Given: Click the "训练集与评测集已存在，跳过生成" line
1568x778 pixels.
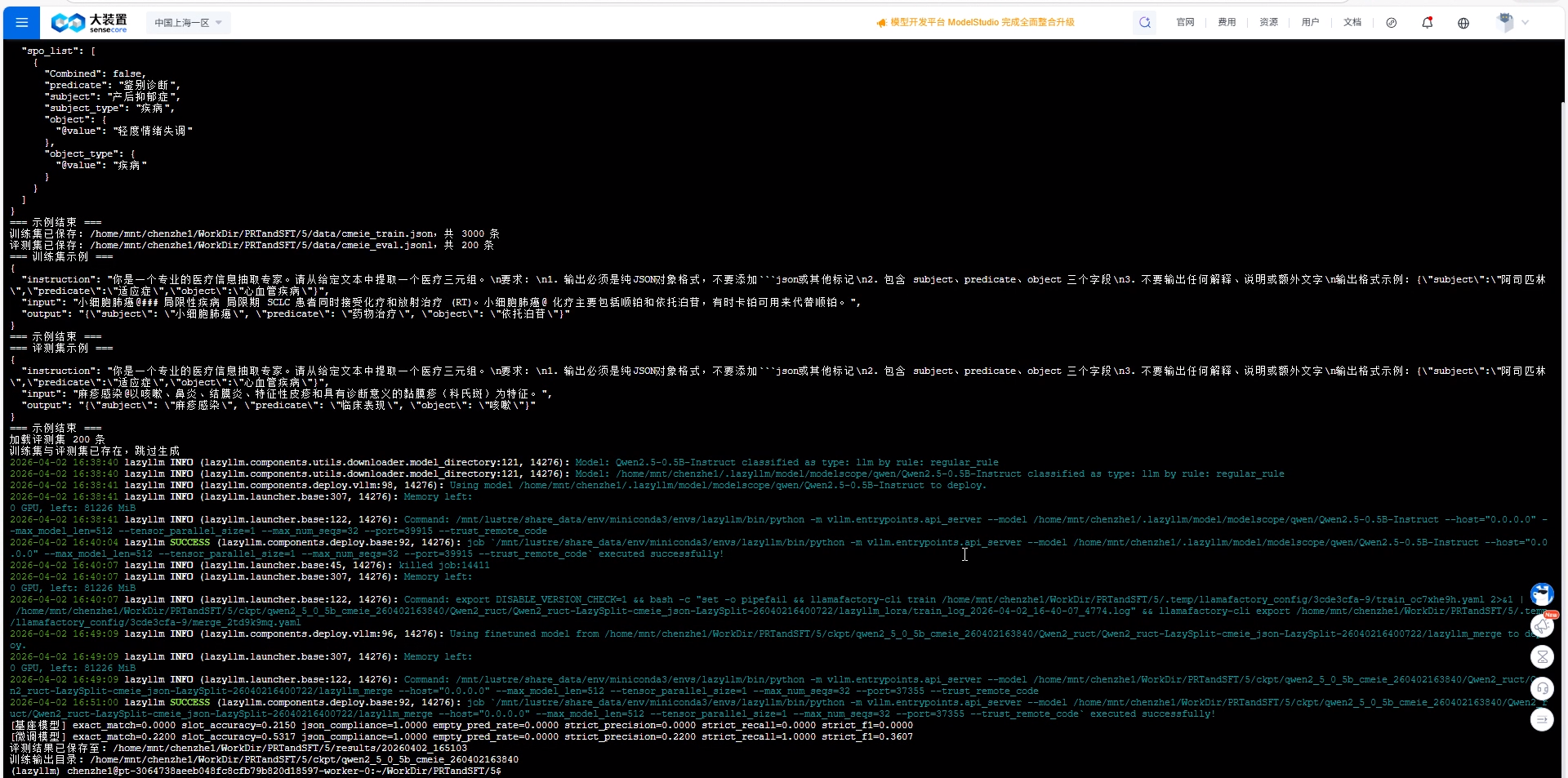Looking at the screenshot, I should [95, 451].
